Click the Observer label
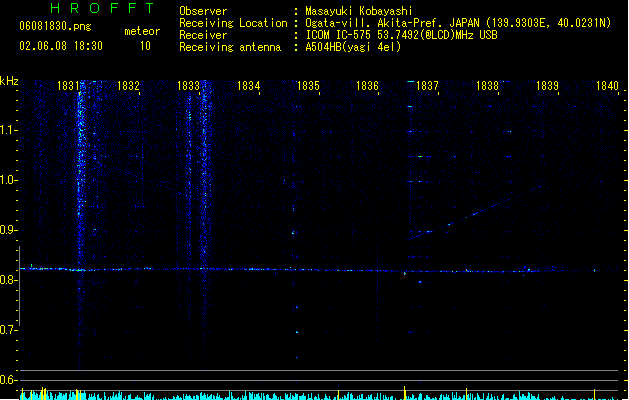 (x=203, y=11)
